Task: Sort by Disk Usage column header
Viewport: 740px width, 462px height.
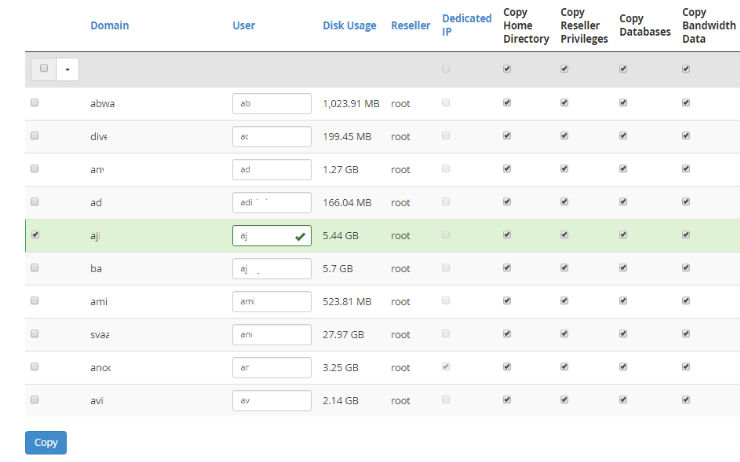Action: click(x=349, y=25)
